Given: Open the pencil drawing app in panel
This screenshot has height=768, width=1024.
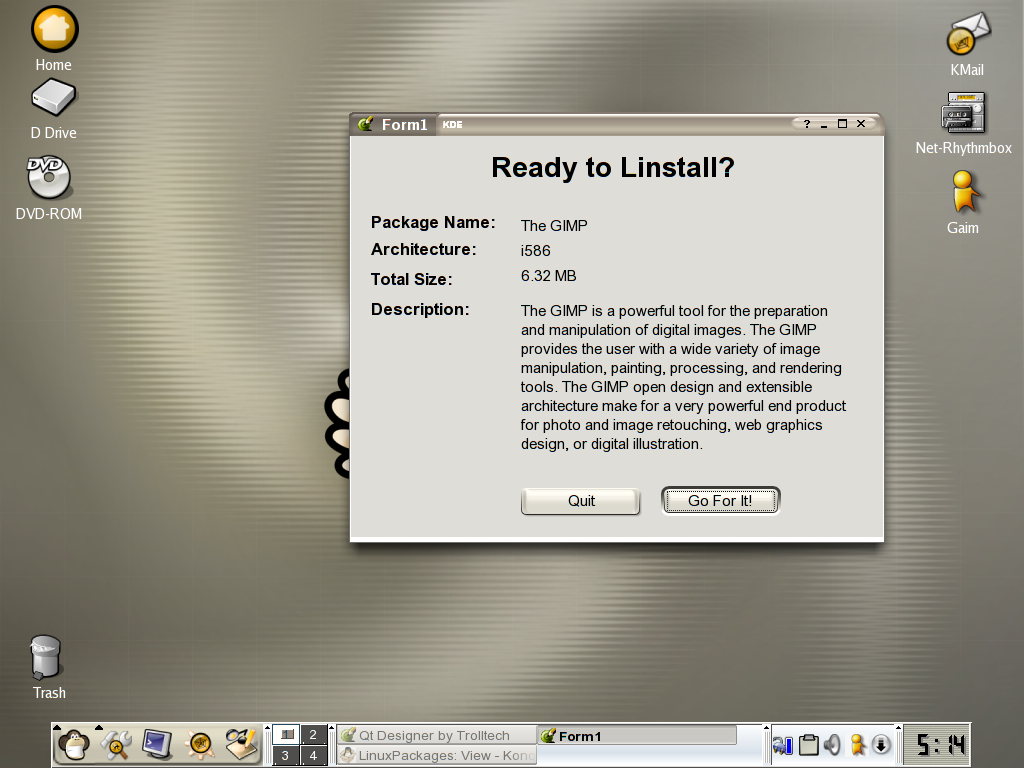Looking at the screenshot, I should point(242,744).
